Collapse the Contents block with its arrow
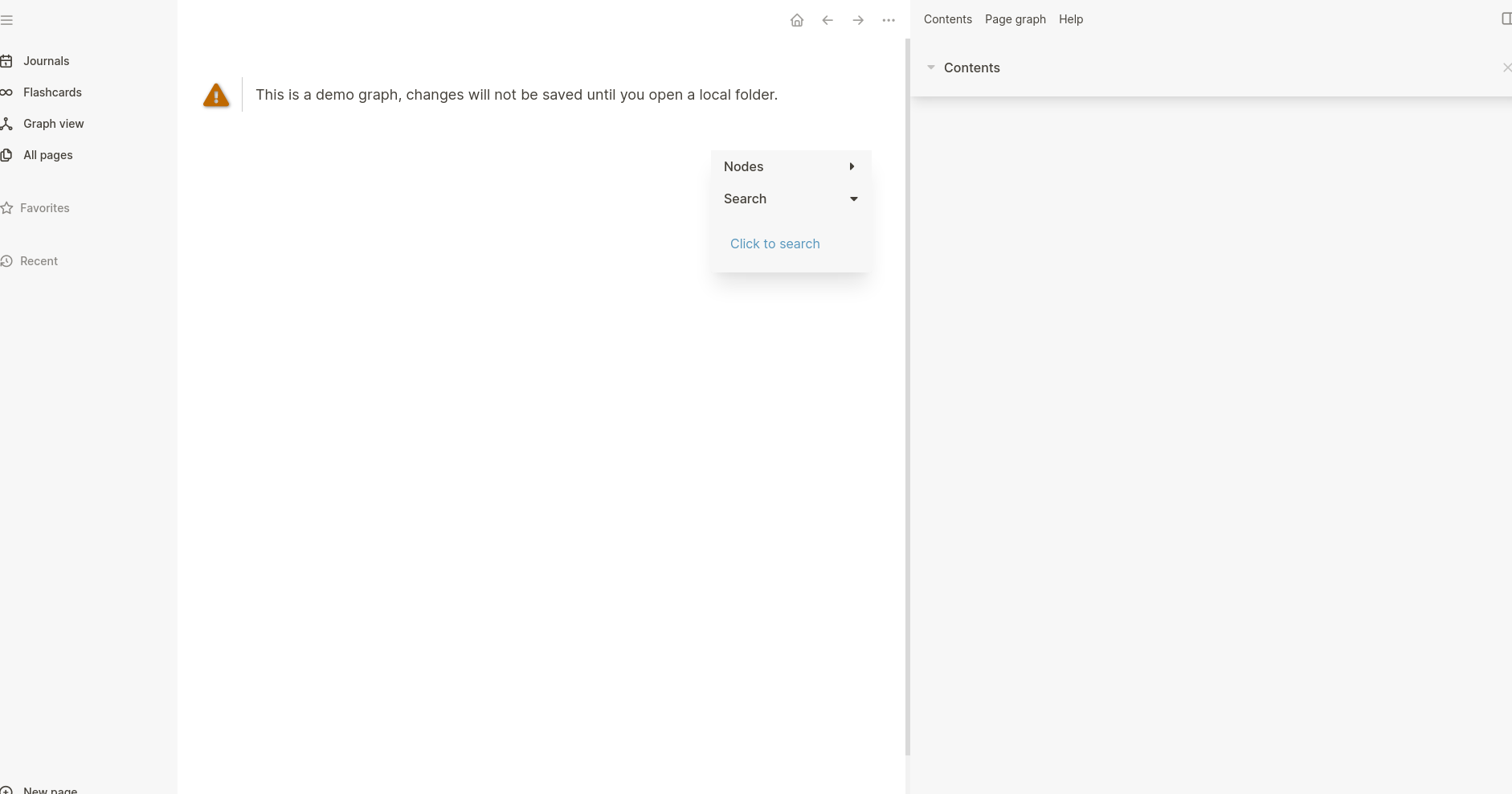Screen dimensions: 1512x794 [931, 68]
